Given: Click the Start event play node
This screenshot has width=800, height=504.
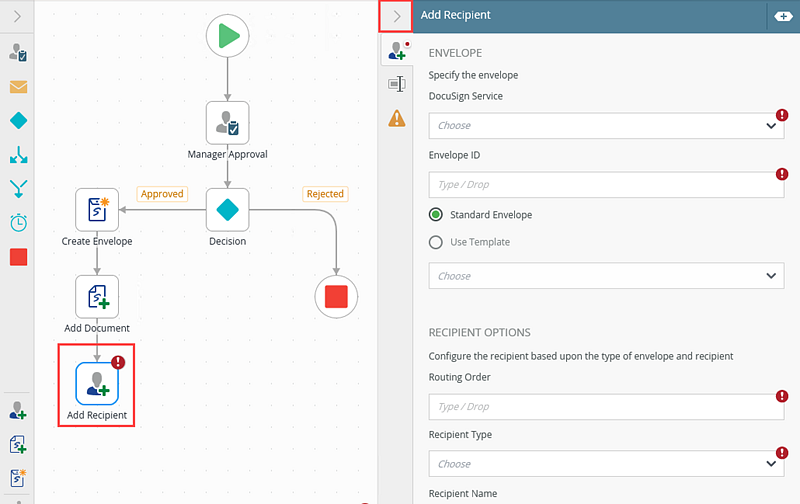Looking at the screenshot, I should click(x=227, y=37).
